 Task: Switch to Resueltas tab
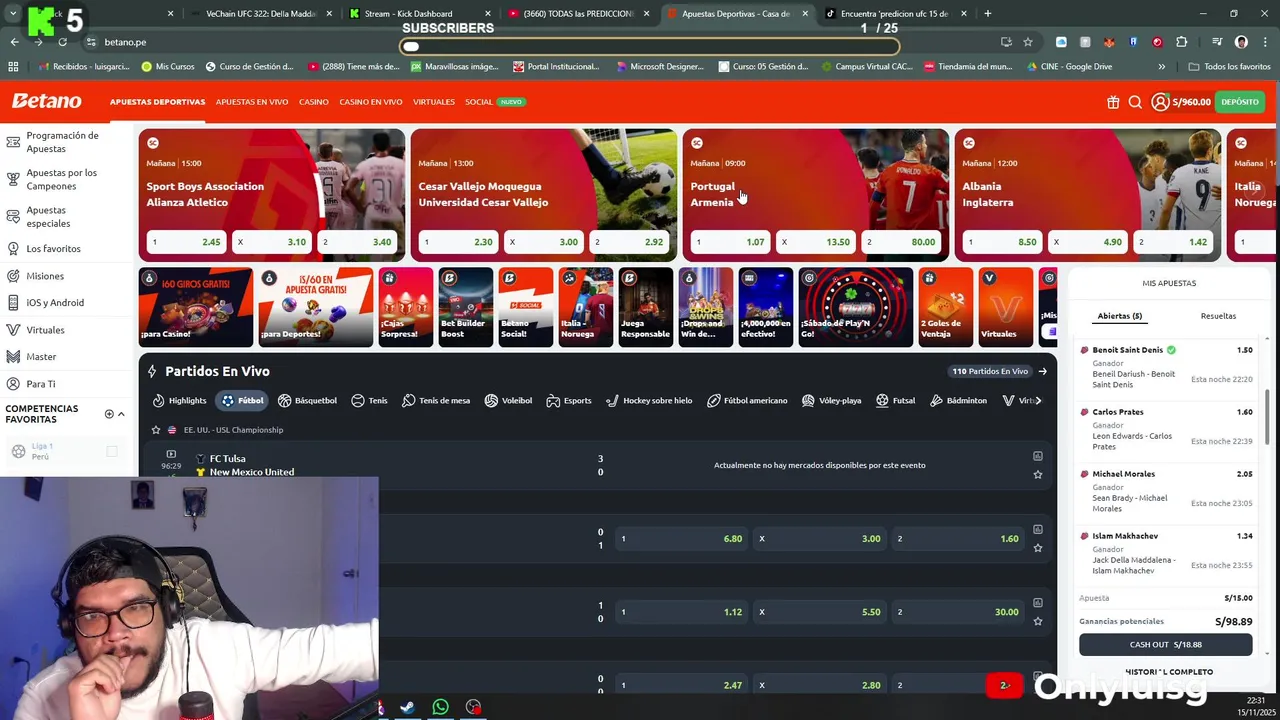[1218, 316]
